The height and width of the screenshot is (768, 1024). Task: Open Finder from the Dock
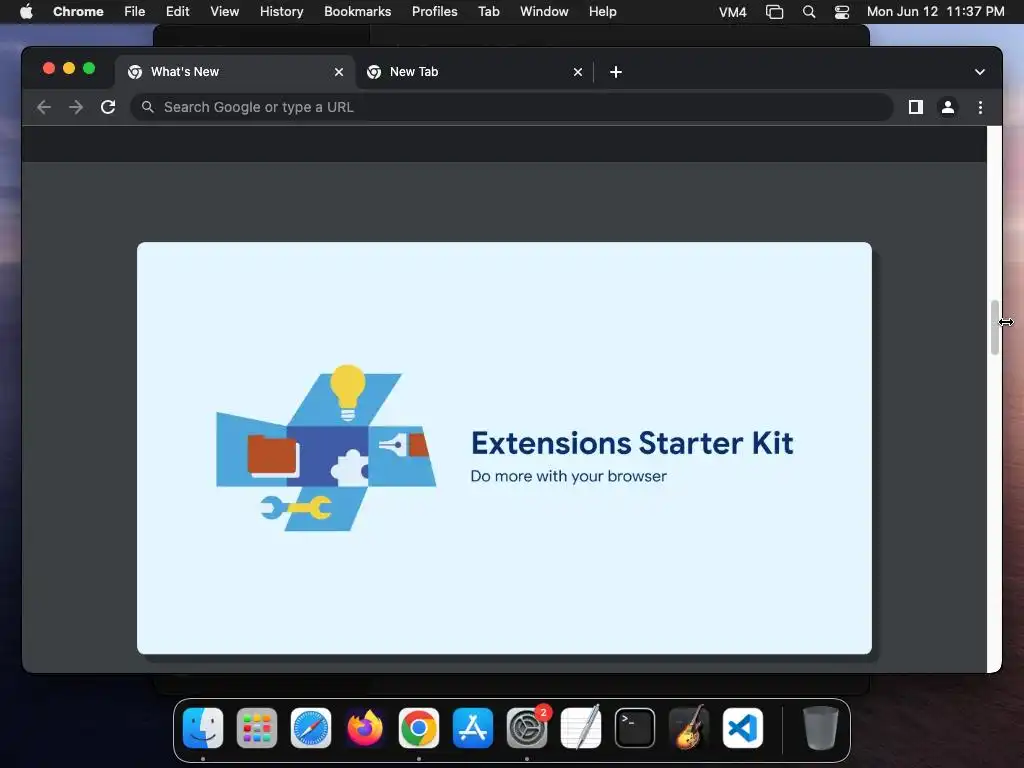click(x=203, y=728)
